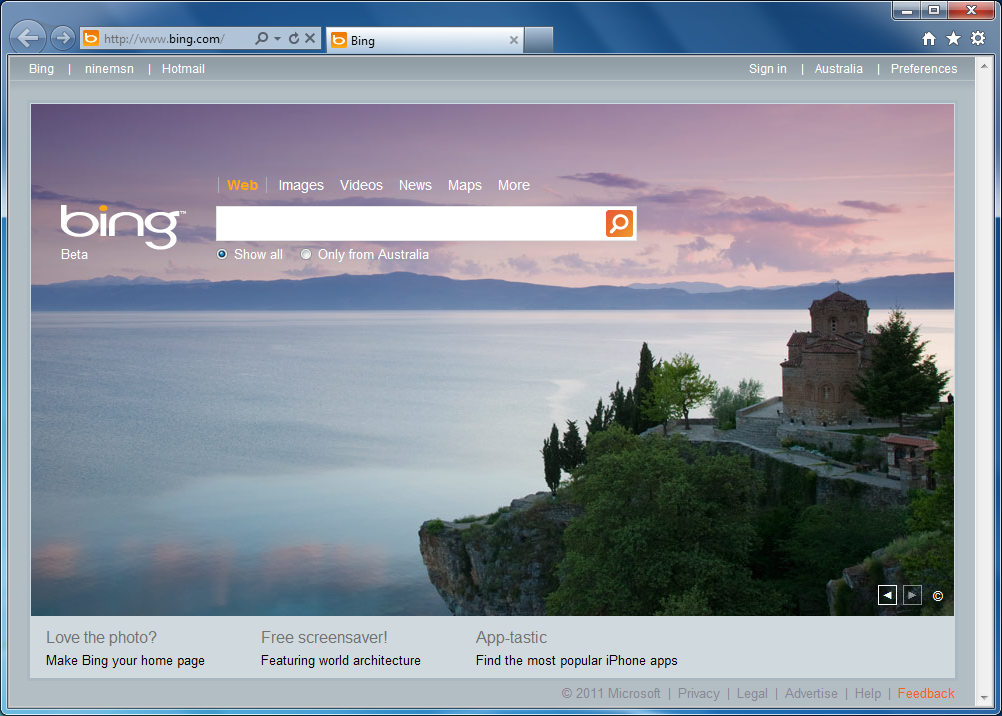The image size is (1002, 716).
Task: Maximize the browser window
Action: tap(934, 11)
